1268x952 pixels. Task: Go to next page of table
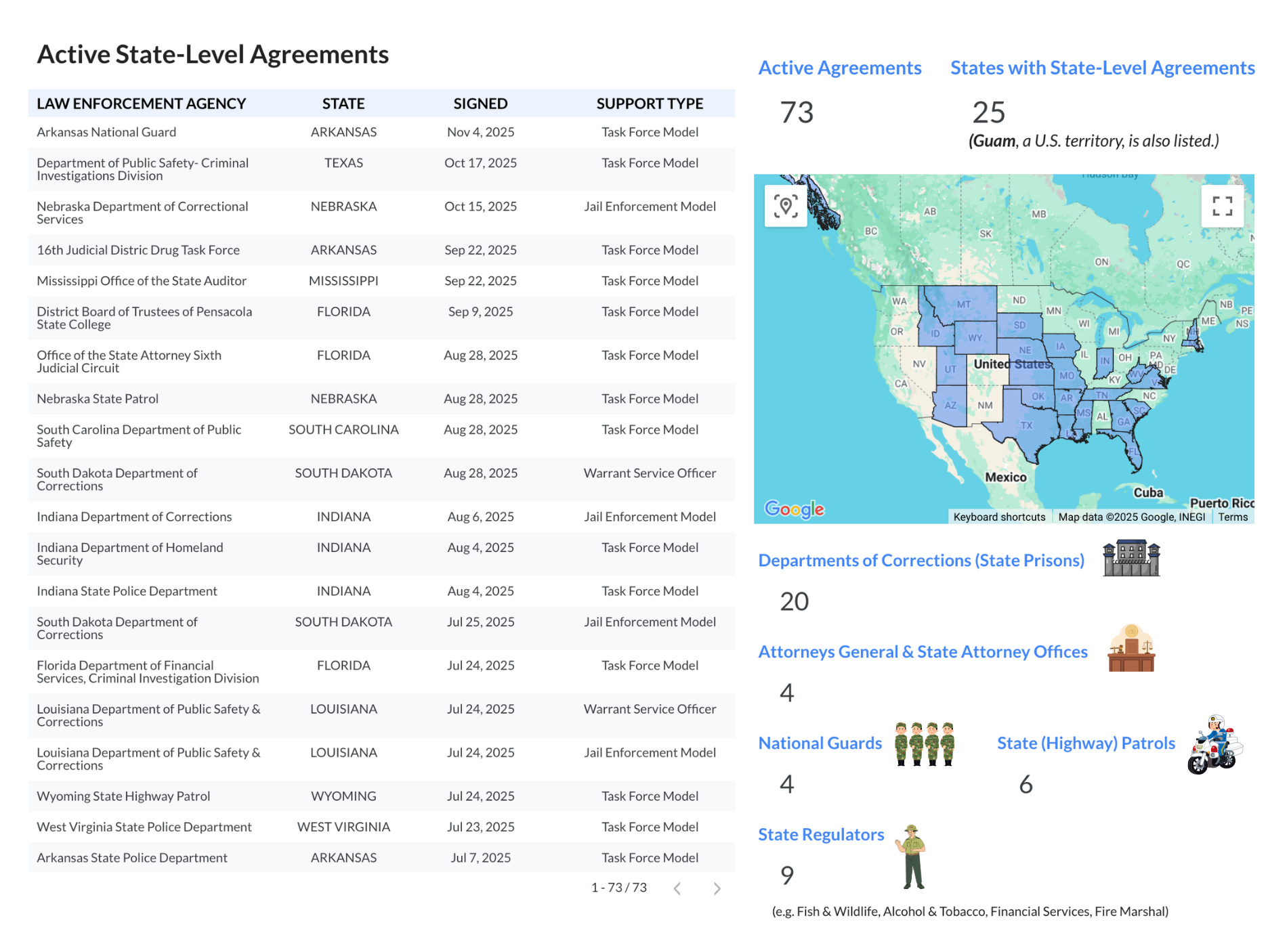pyautogui.click(x=717, y=888)
